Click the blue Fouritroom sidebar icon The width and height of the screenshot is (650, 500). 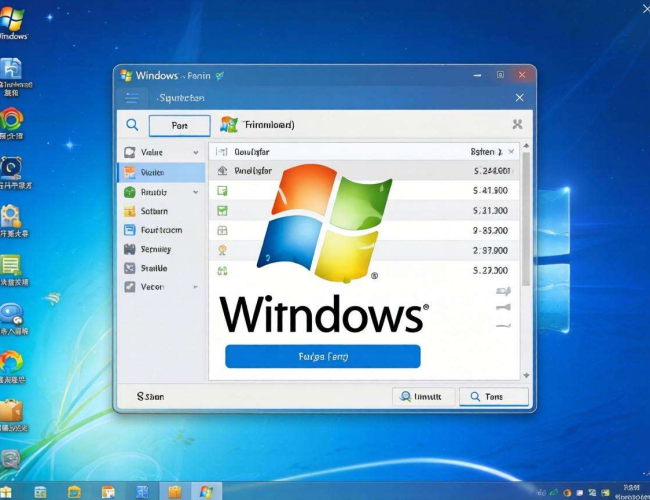(x=130, y=230)
